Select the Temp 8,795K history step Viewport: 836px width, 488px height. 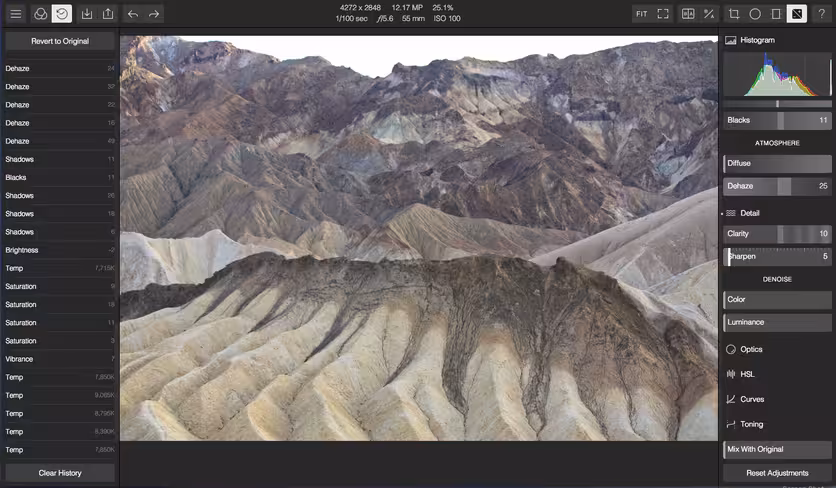(x=60, y=413)
